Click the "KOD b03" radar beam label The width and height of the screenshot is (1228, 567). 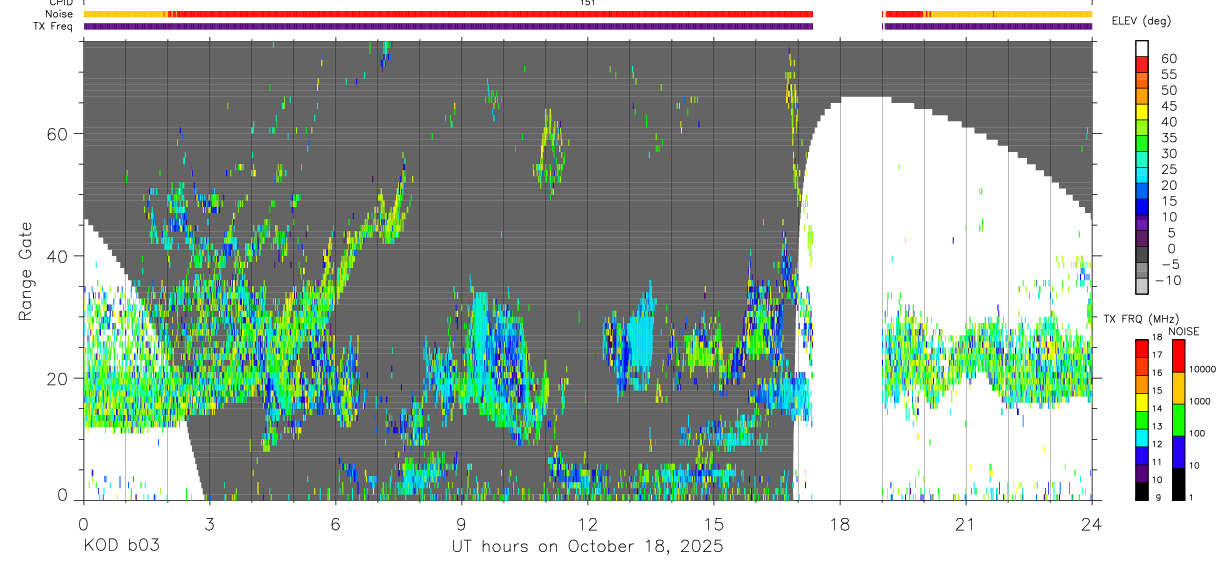coord(120,547)
